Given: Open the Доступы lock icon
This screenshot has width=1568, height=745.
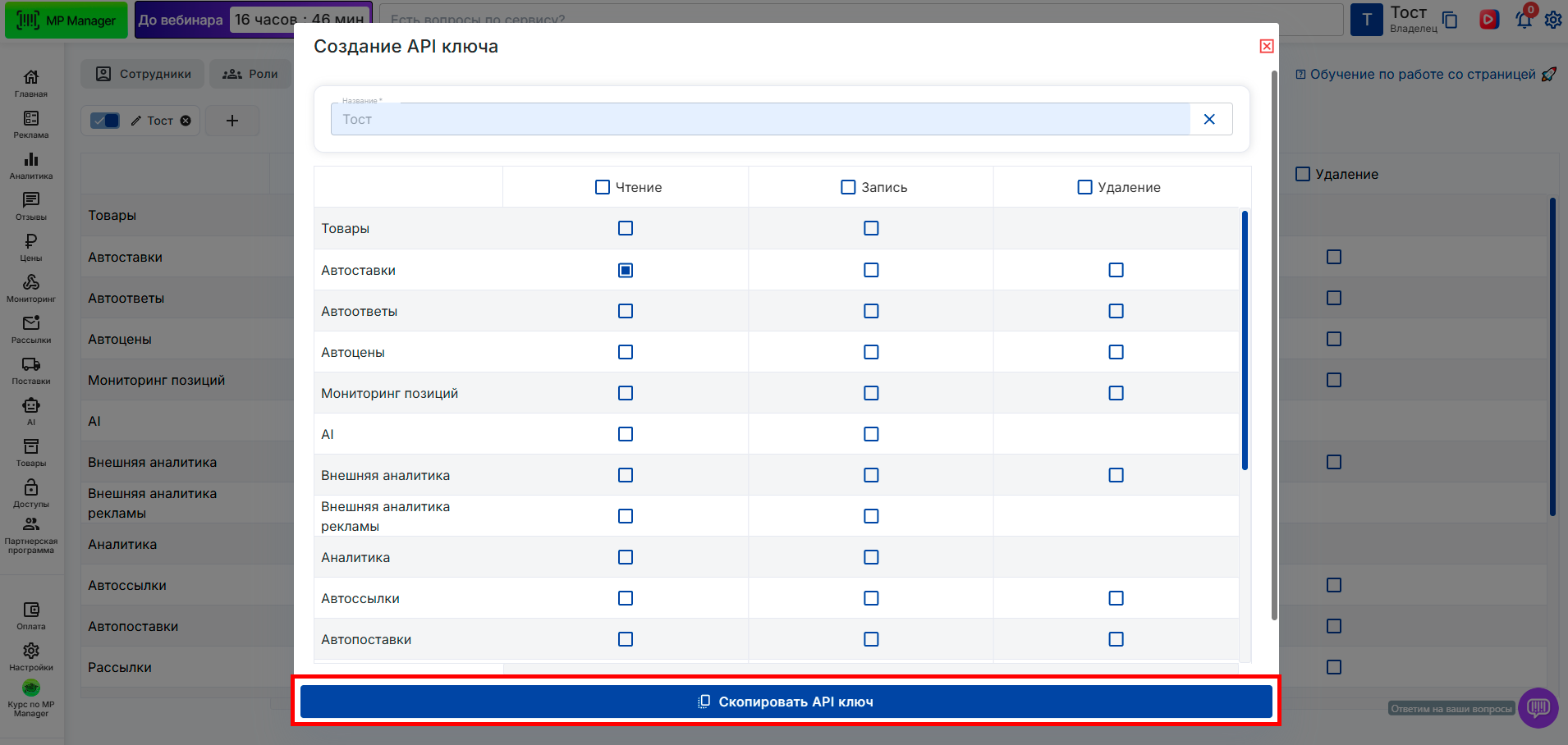Looking at the screenshot, I should pyautogui.click(x=31, y=493).
